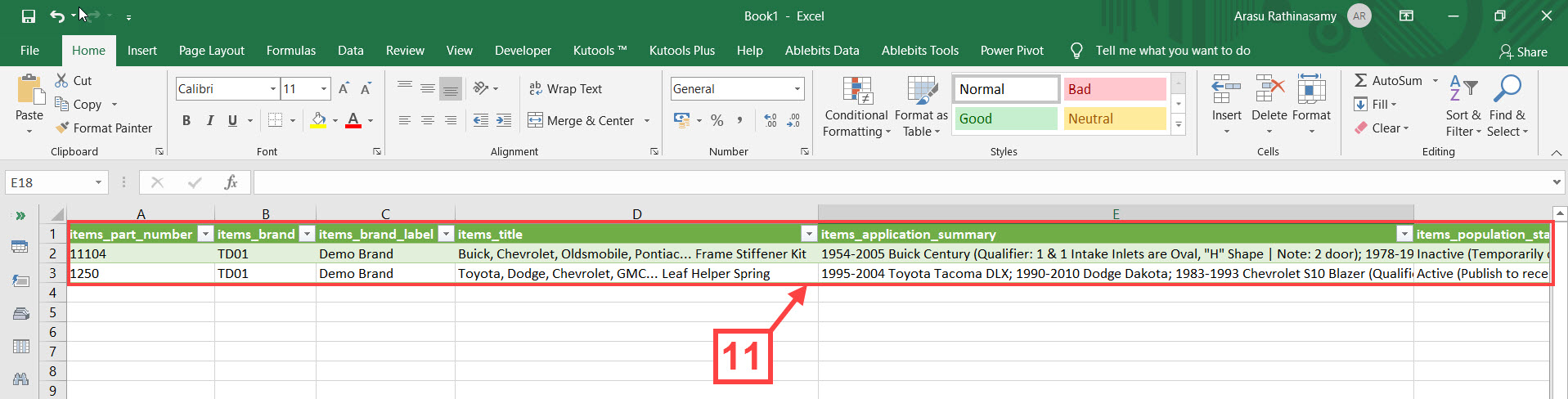Toggle Top Align vertical alignment
Viewport: 1568px width, 399px height.
[405, 87]
